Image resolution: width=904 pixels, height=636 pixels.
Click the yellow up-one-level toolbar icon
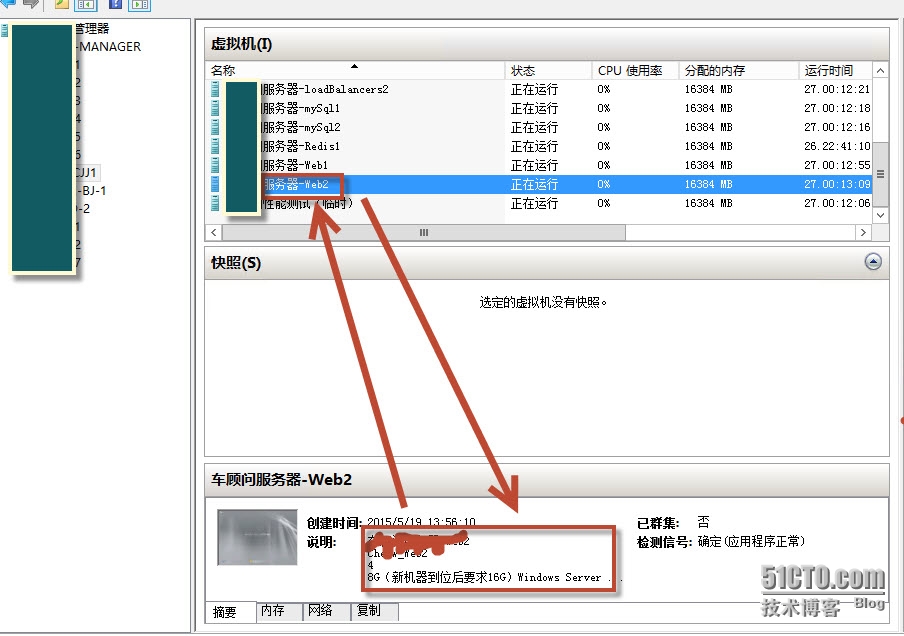[x=61, y=4]
